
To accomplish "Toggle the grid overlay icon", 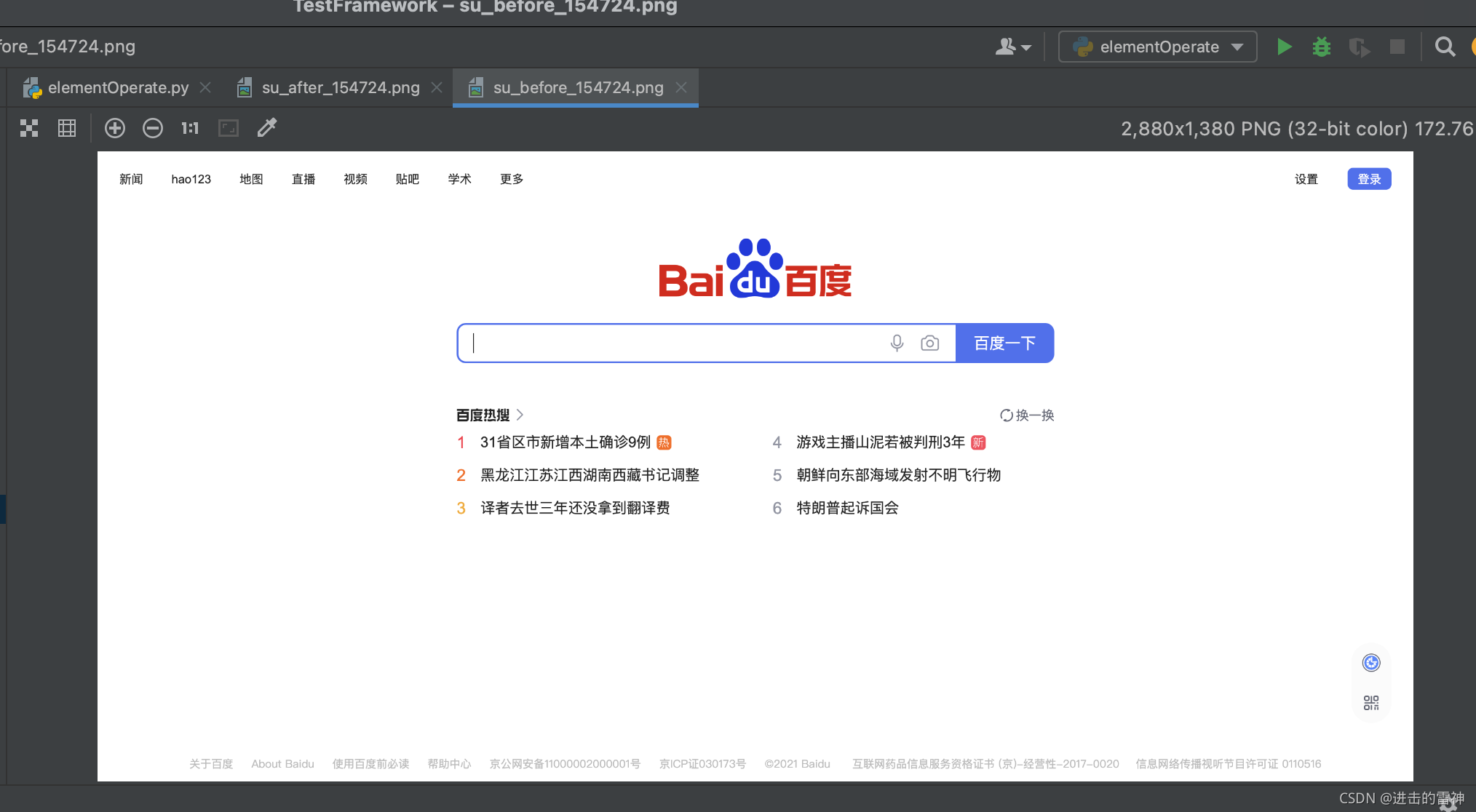I will [x=67, y=129].
